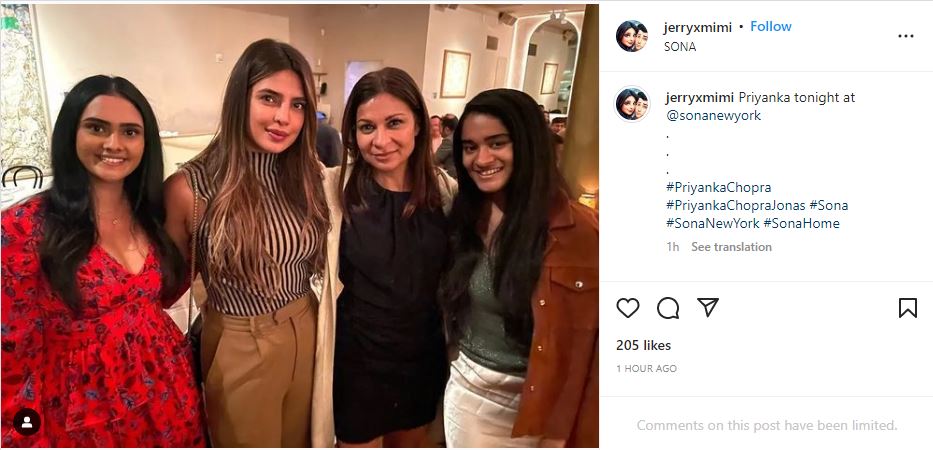Screen dimensions: 933x450
Task: Follow the jerryxmimi account
Action: [771, 27]
